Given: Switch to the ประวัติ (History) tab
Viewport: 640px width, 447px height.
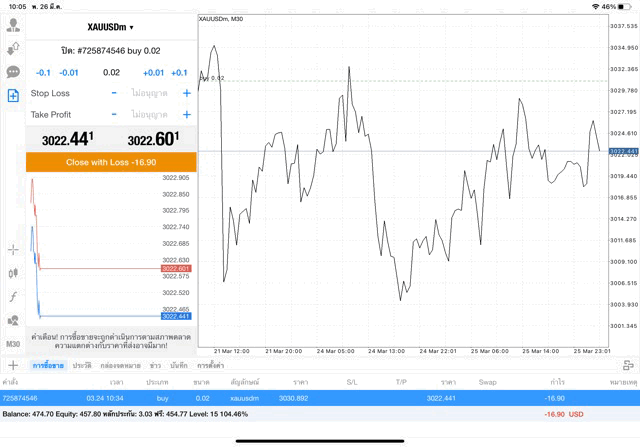Looking at the screenshot, I should pyautogui.click(x=82, y=366).
